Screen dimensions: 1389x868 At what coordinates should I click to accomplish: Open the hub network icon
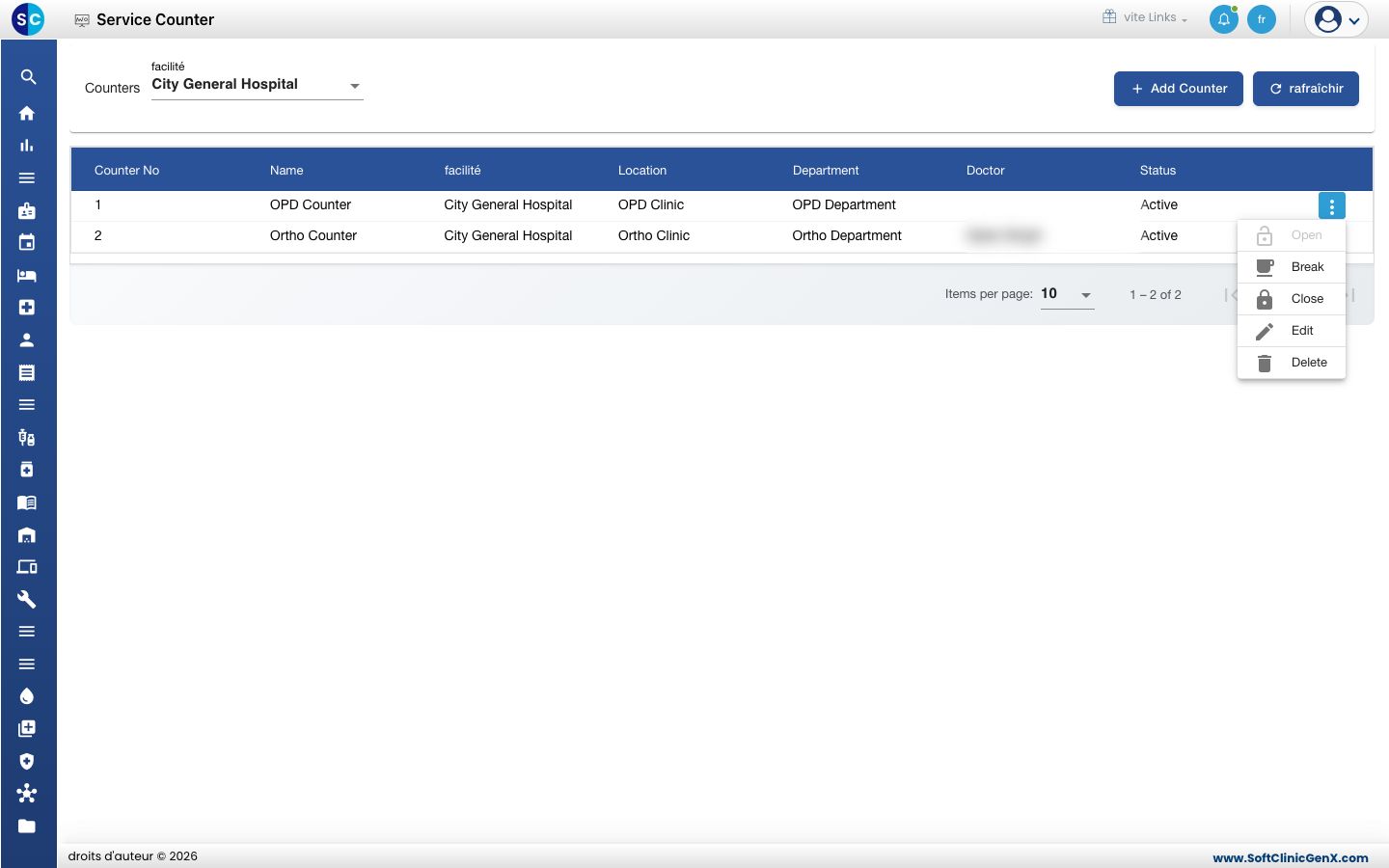(27, 793)
